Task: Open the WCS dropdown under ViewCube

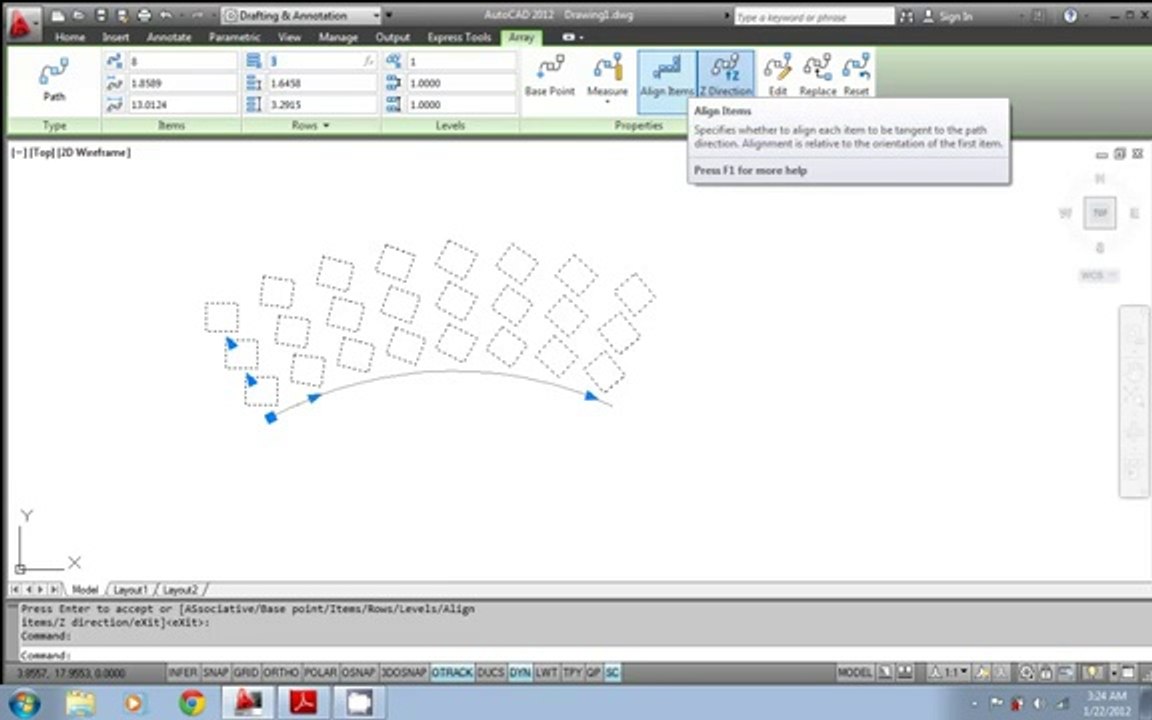Action: pos(1098,276)
